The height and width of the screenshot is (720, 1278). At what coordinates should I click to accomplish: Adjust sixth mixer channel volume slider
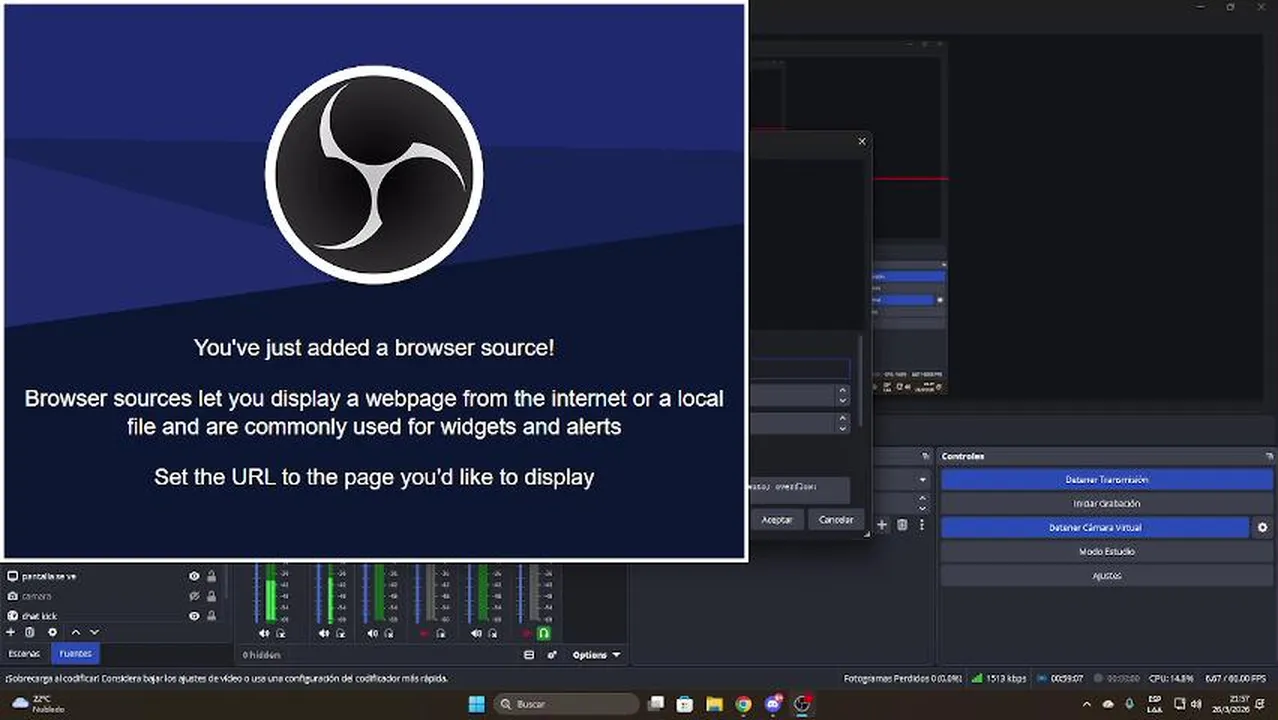(x=519, y=593)
